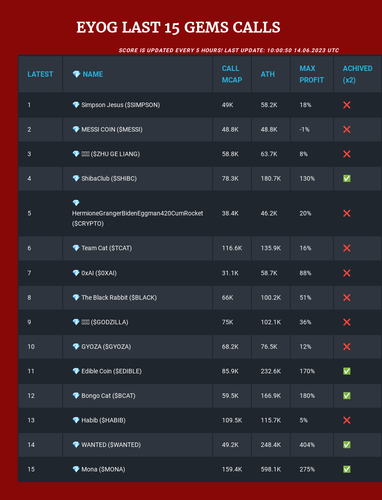This screenshot has height=500, width=382.
Task: Click the CALL MCAP column header
Action: coord(232,74)
